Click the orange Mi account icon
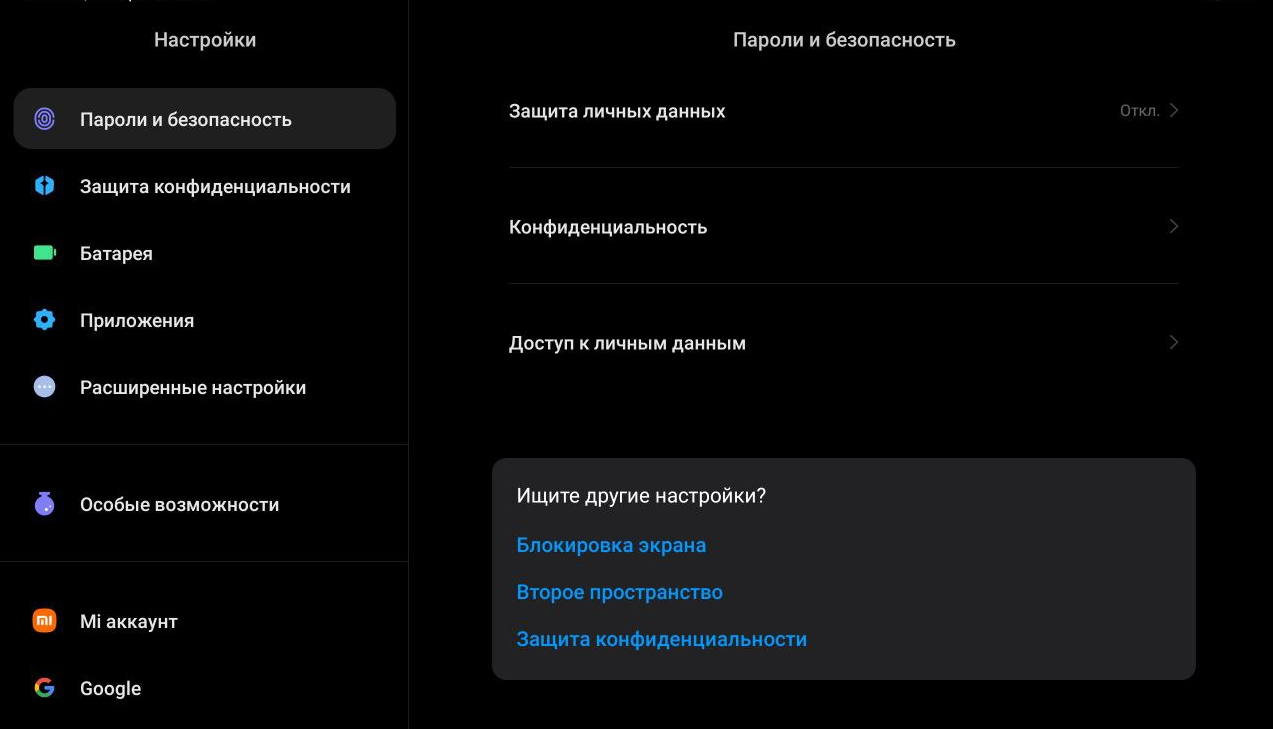The width and height of the screenshot is (1273, 729). pyautogui.click(x=45, y=621)
